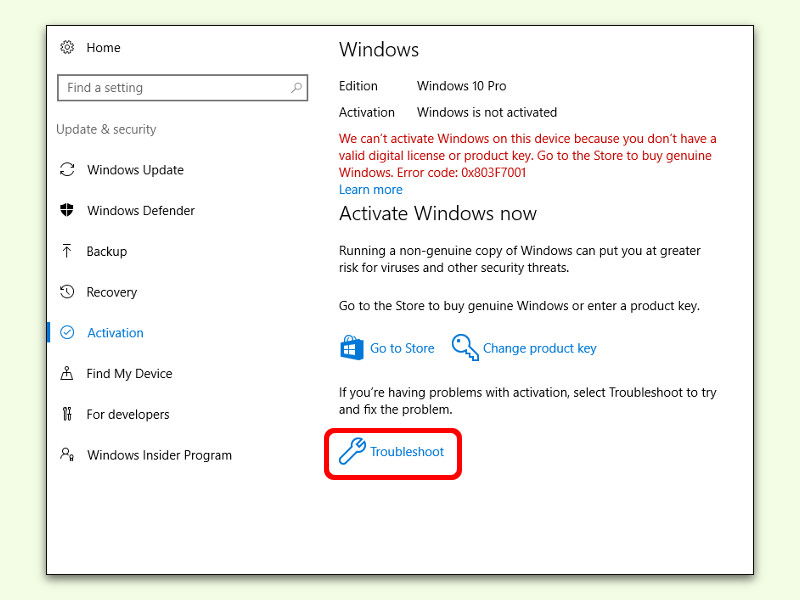
Task: Click the Edition label
Action: point(358,86)
